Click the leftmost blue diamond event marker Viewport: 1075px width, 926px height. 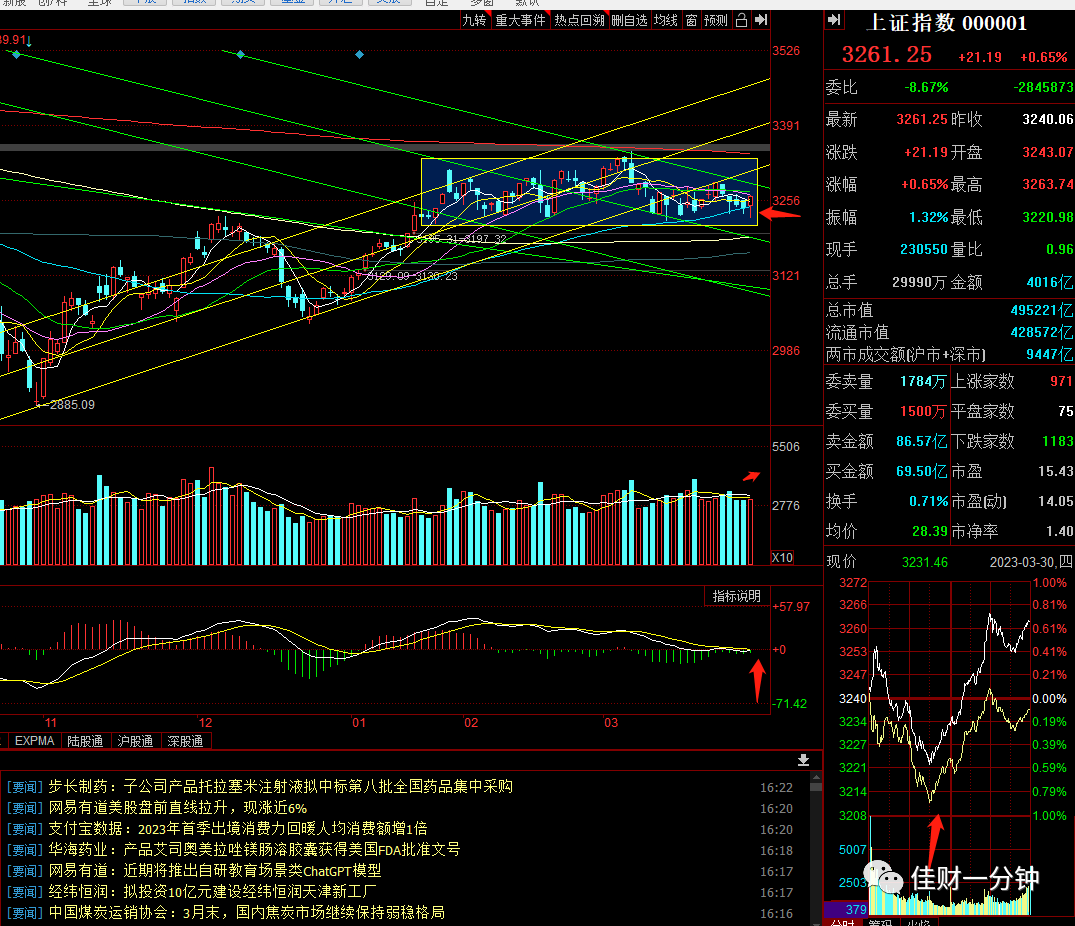16,54
